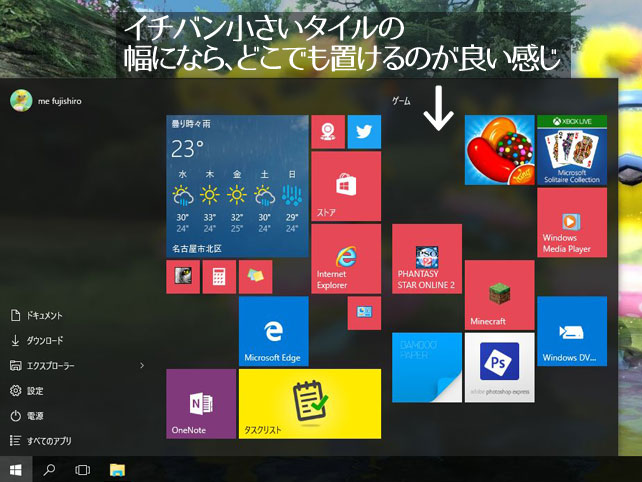Click the Windows Start button
The height and width of the screenshot is (482, 642).
pos(16,470)
